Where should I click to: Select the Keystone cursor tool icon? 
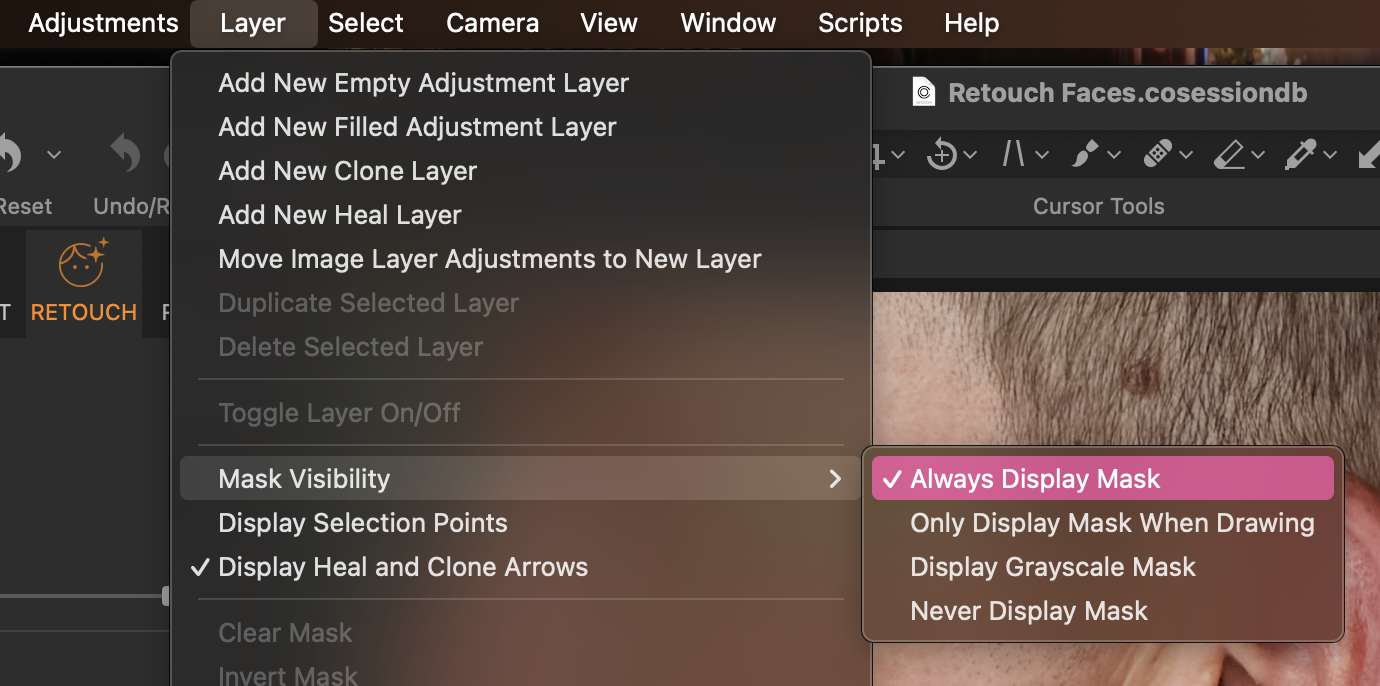tap(1013, 155)
